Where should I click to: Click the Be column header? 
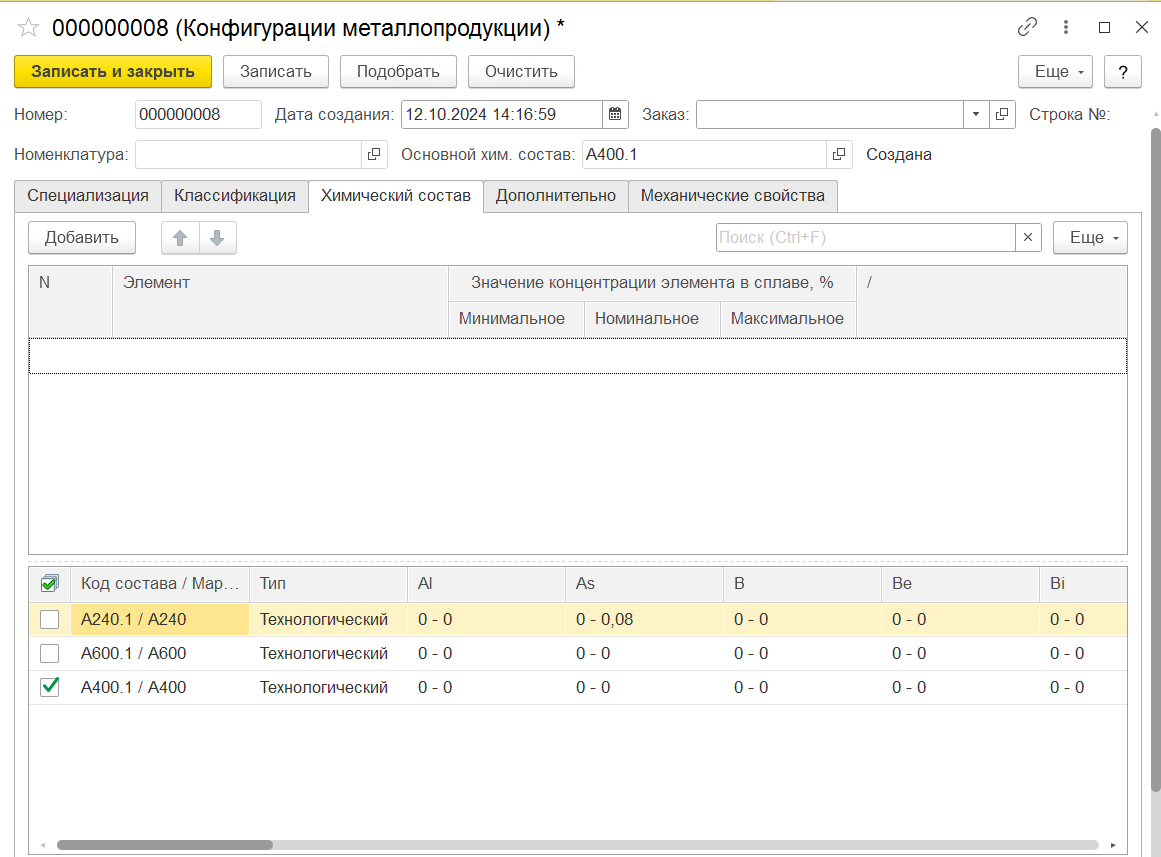point(960,584)
